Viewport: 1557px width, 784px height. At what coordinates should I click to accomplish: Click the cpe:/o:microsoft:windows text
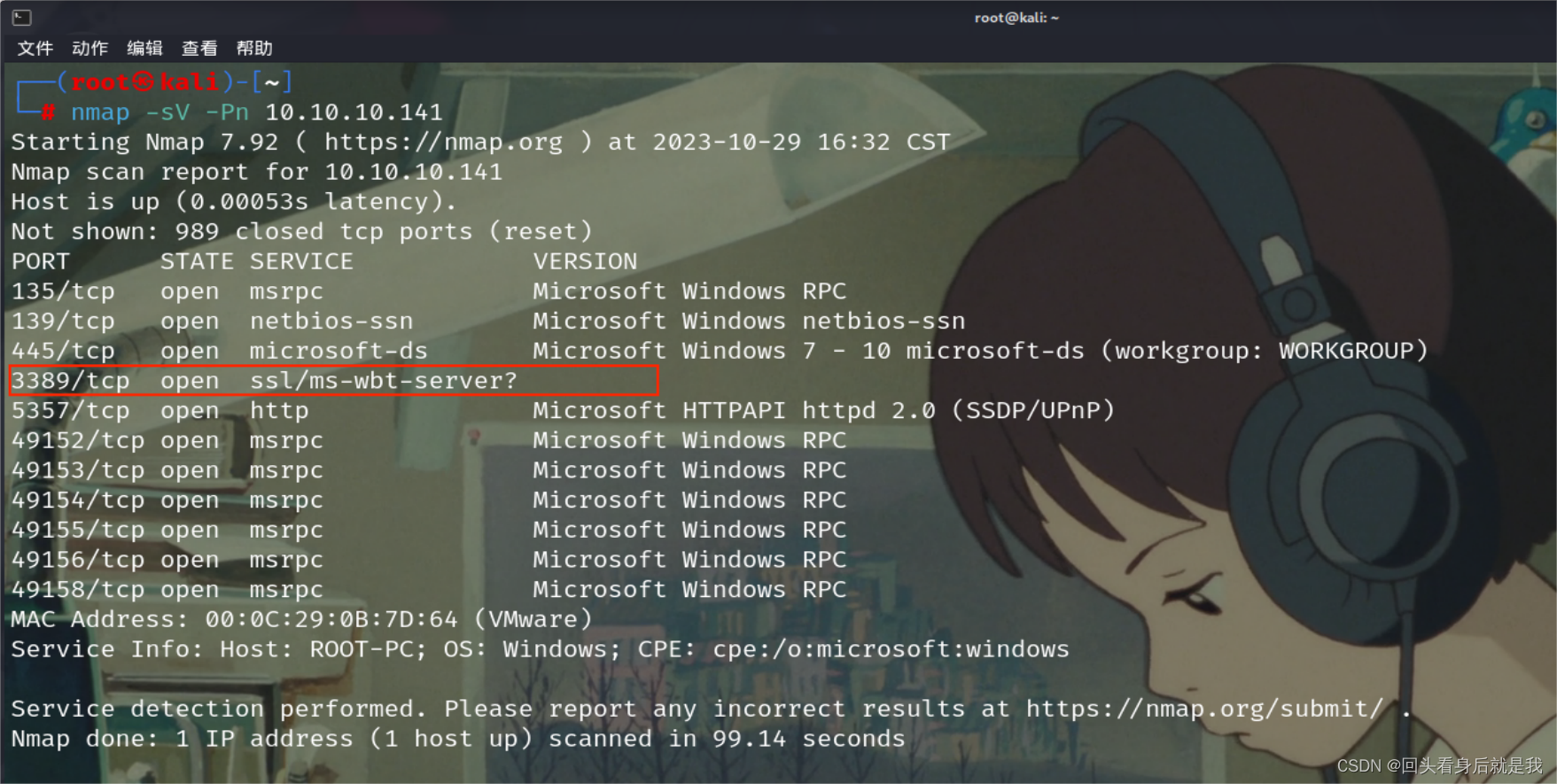891,649
